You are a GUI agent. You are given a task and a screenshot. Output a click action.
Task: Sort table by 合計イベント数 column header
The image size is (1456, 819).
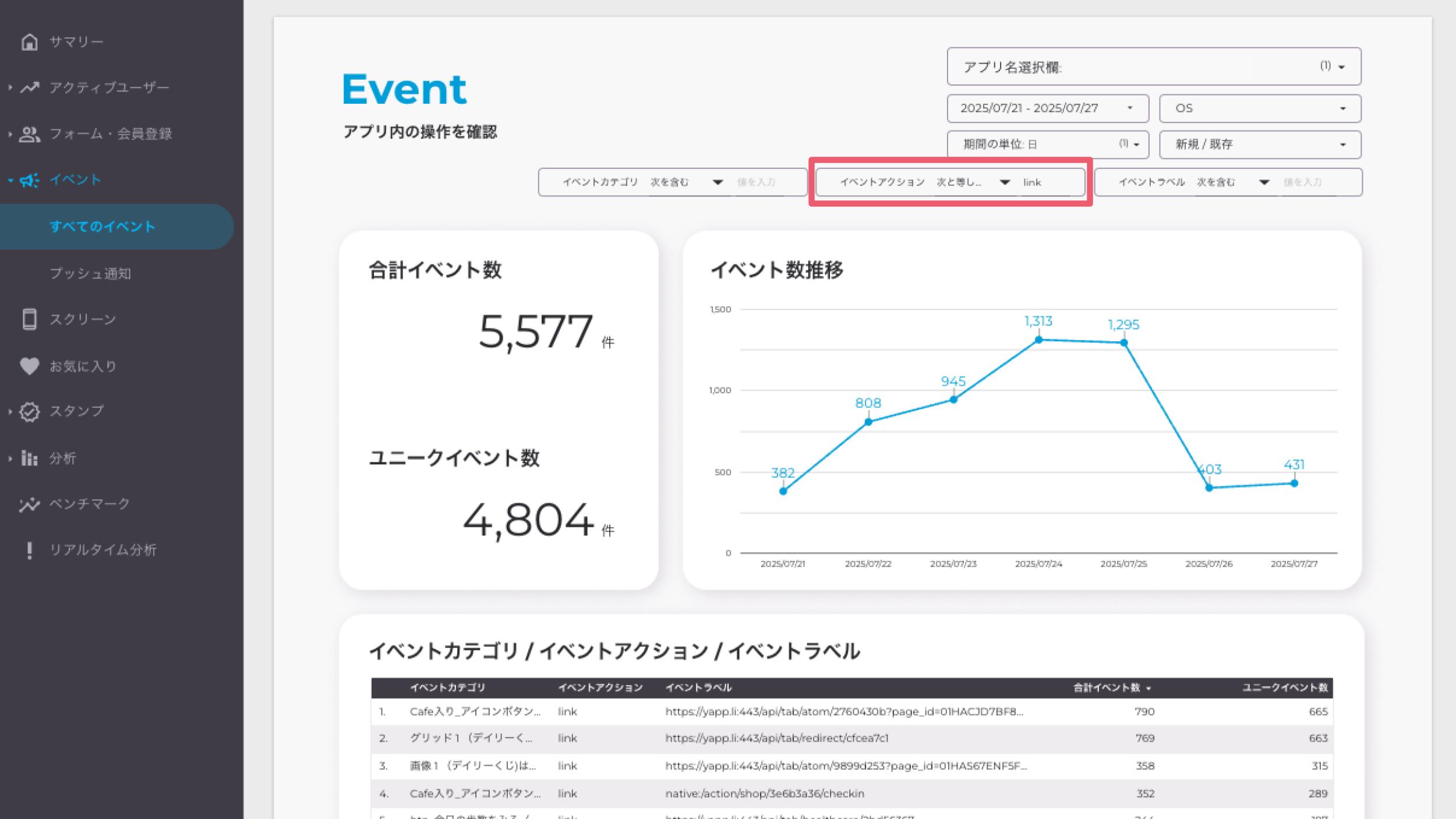click(1112, 688)
